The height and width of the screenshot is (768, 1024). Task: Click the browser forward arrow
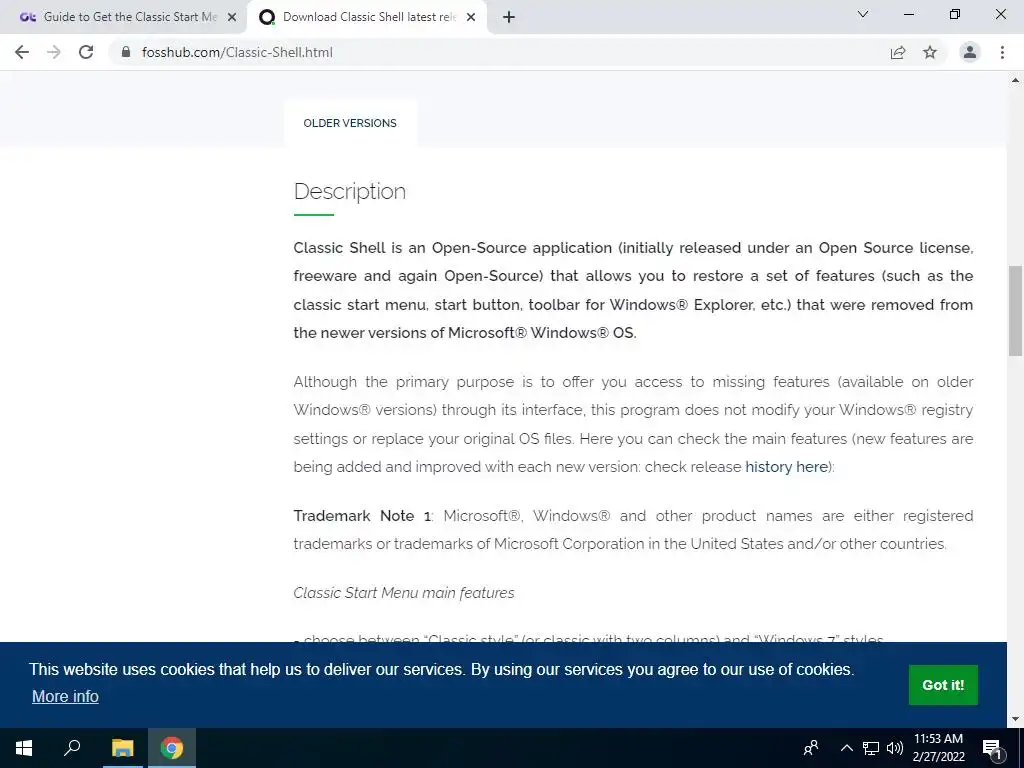pos(54,52)
